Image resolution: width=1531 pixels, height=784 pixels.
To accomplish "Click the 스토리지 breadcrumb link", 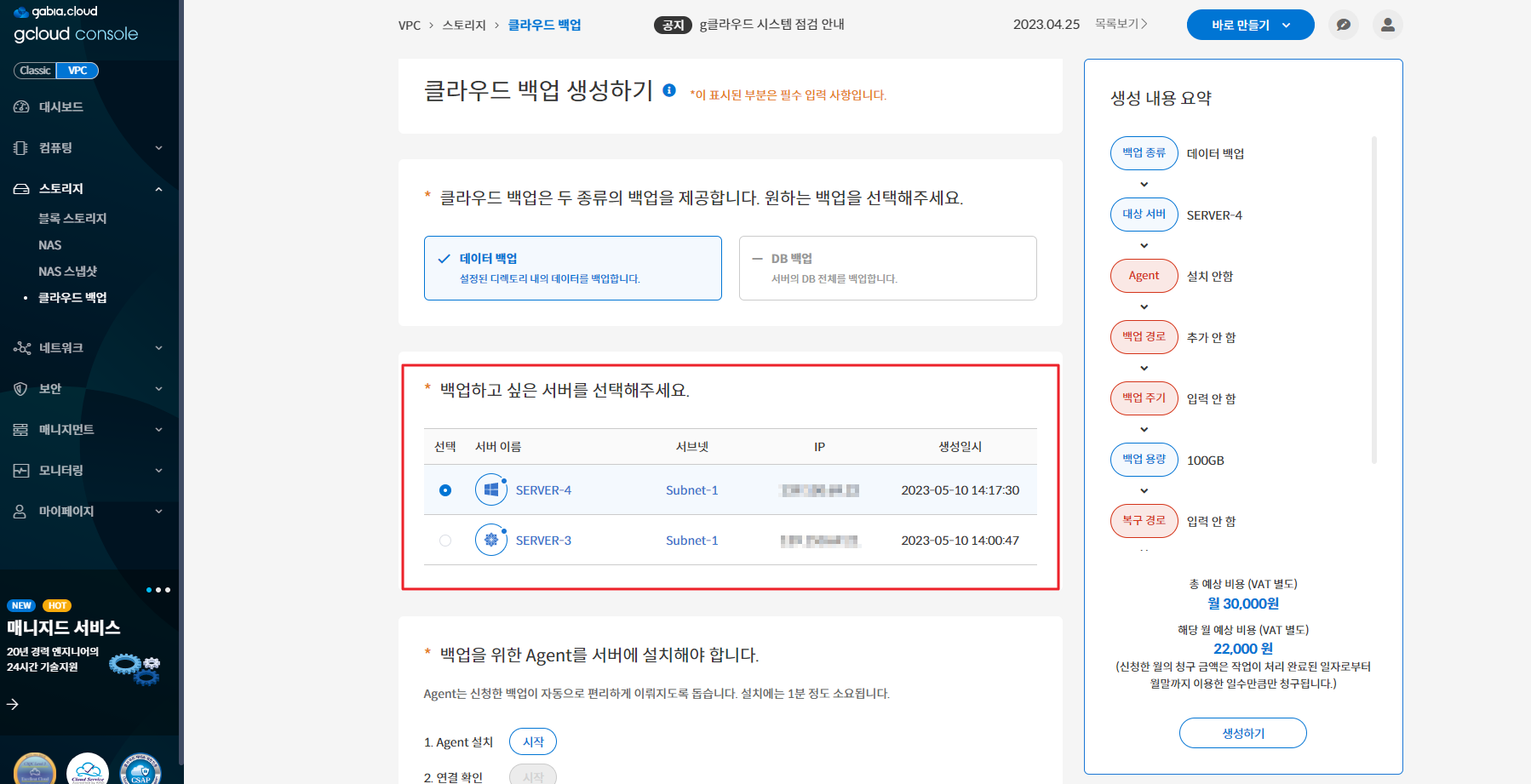I will [464, 26].
